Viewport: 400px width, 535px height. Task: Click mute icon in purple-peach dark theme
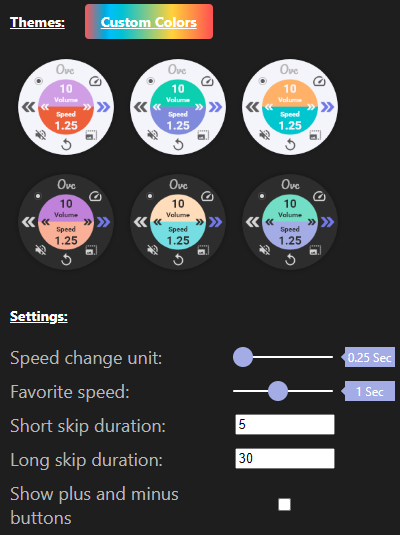(x=41, y=250)
